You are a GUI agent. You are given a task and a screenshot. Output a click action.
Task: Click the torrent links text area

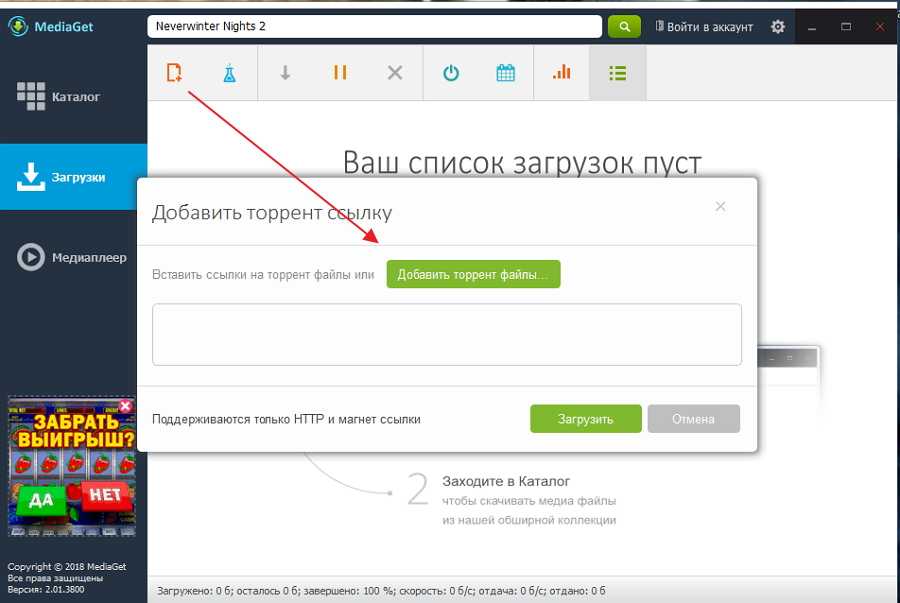click(447, 334)
